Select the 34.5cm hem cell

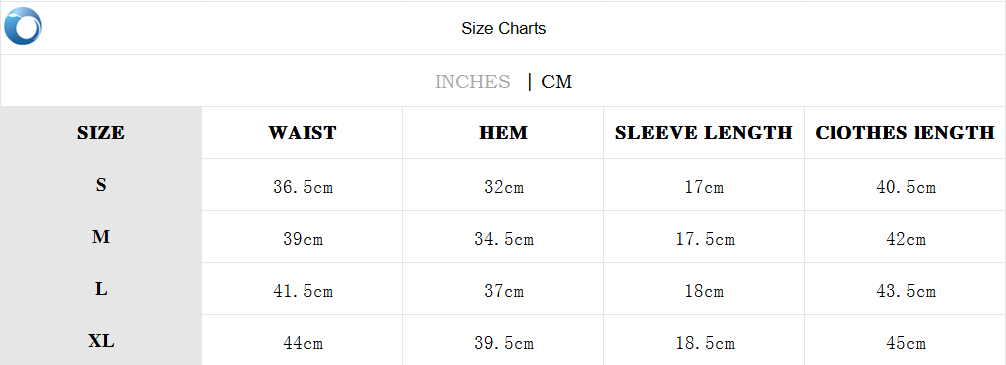(x=504, y=239)
